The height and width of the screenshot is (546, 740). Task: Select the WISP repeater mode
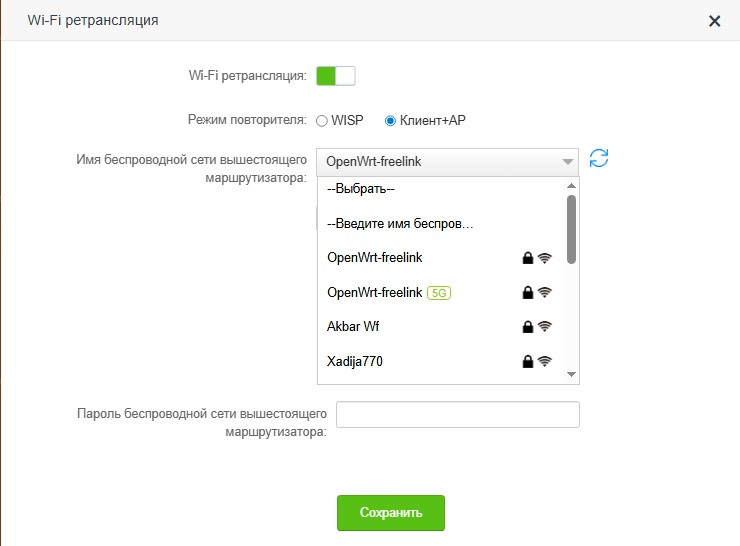click(322, 121)
